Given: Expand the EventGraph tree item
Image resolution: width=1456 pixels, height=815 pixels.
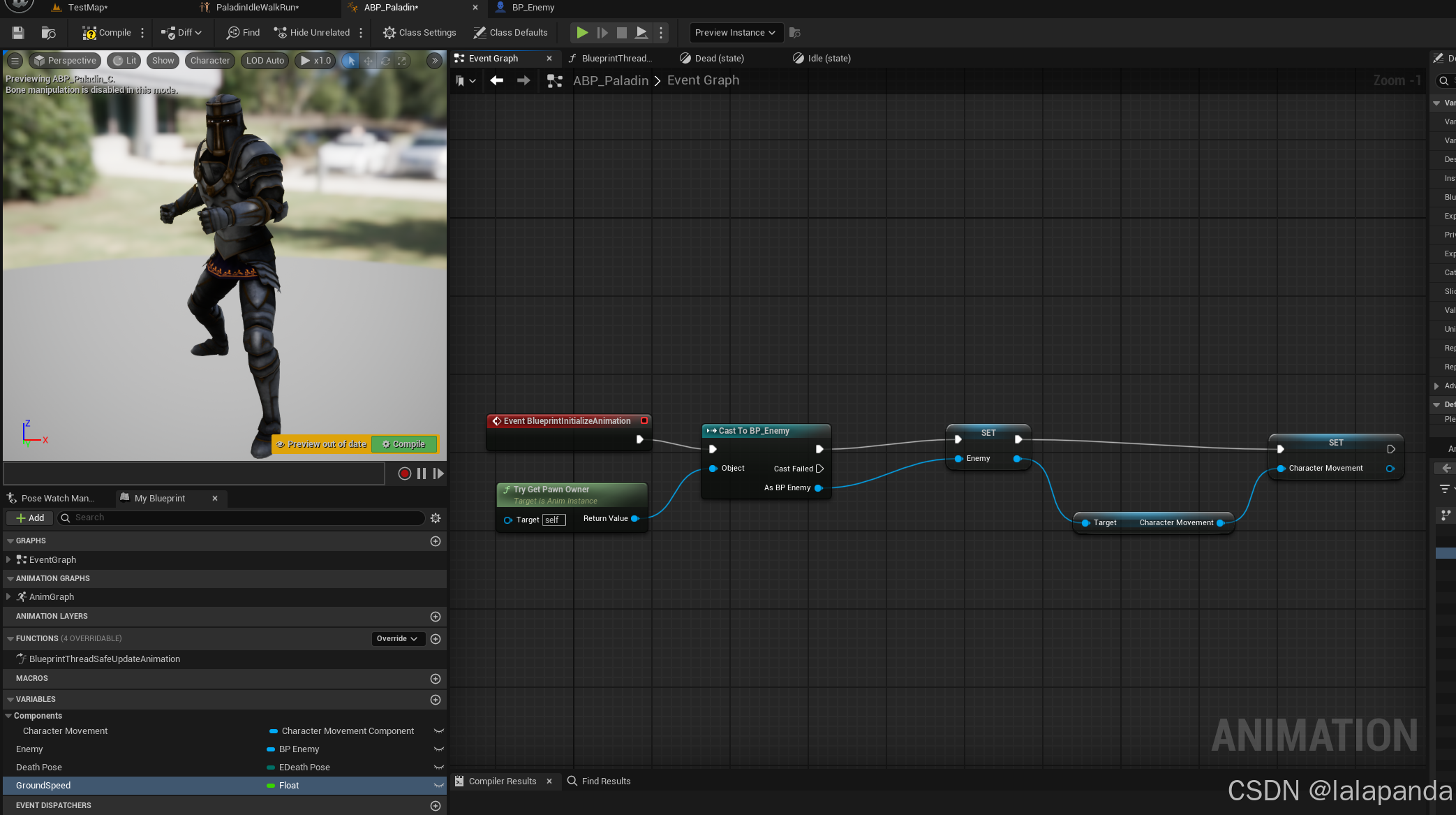Looking at the screenshot, I should pyautogui.click(x=8, y=560).
